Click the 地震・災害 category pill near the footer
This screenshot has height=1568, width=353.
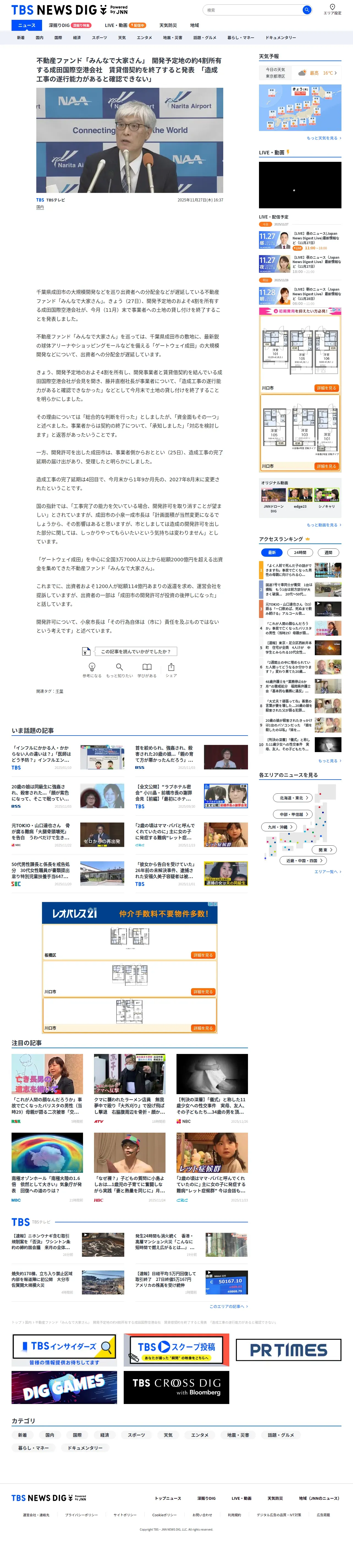[x=239, y=1435]
